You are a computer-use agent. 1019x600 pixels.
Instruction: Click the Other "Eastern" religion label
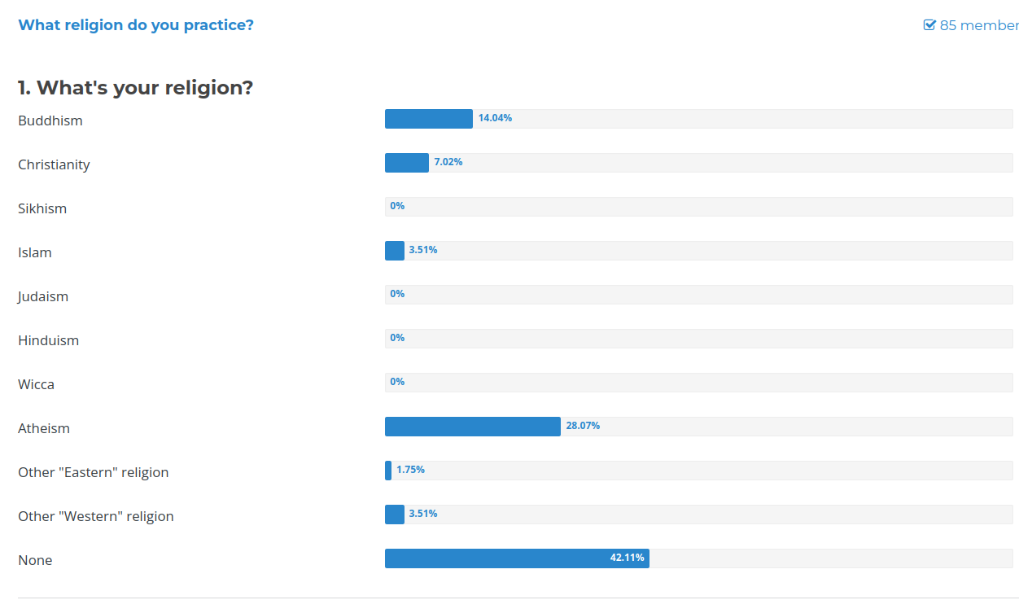tap(93, 473)
